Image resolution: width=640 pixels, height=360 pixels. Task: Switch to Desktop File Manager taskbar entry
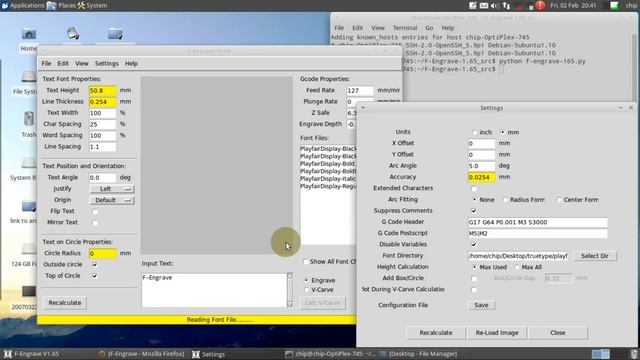tap(418, 354)
